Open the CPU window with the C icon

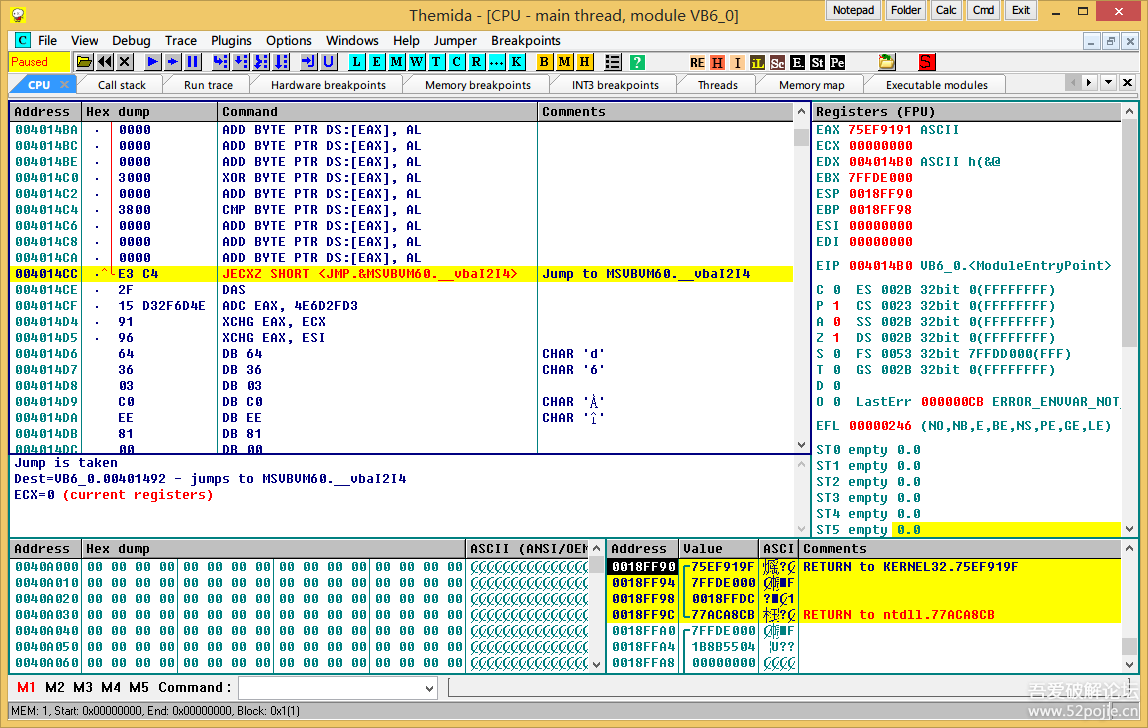(x=457, y=62)
